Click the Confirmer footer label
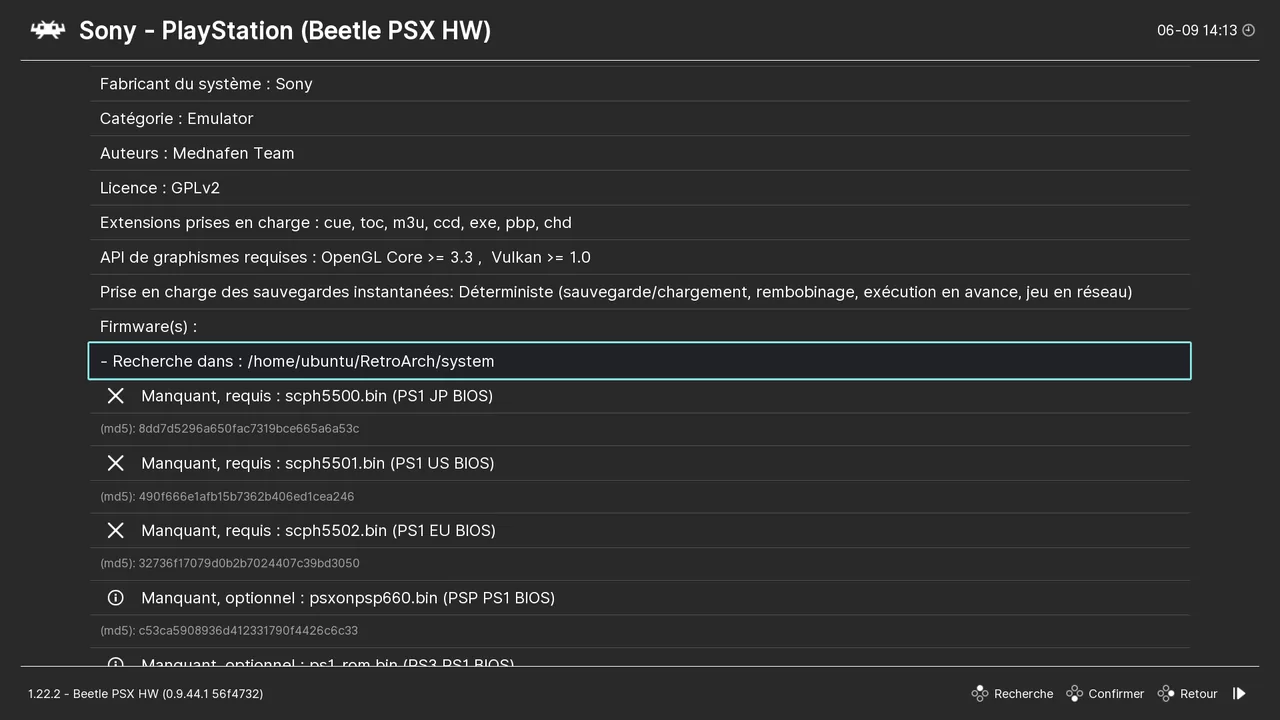This screenshot has height=720, width=1280. [x=1116, y=694]
